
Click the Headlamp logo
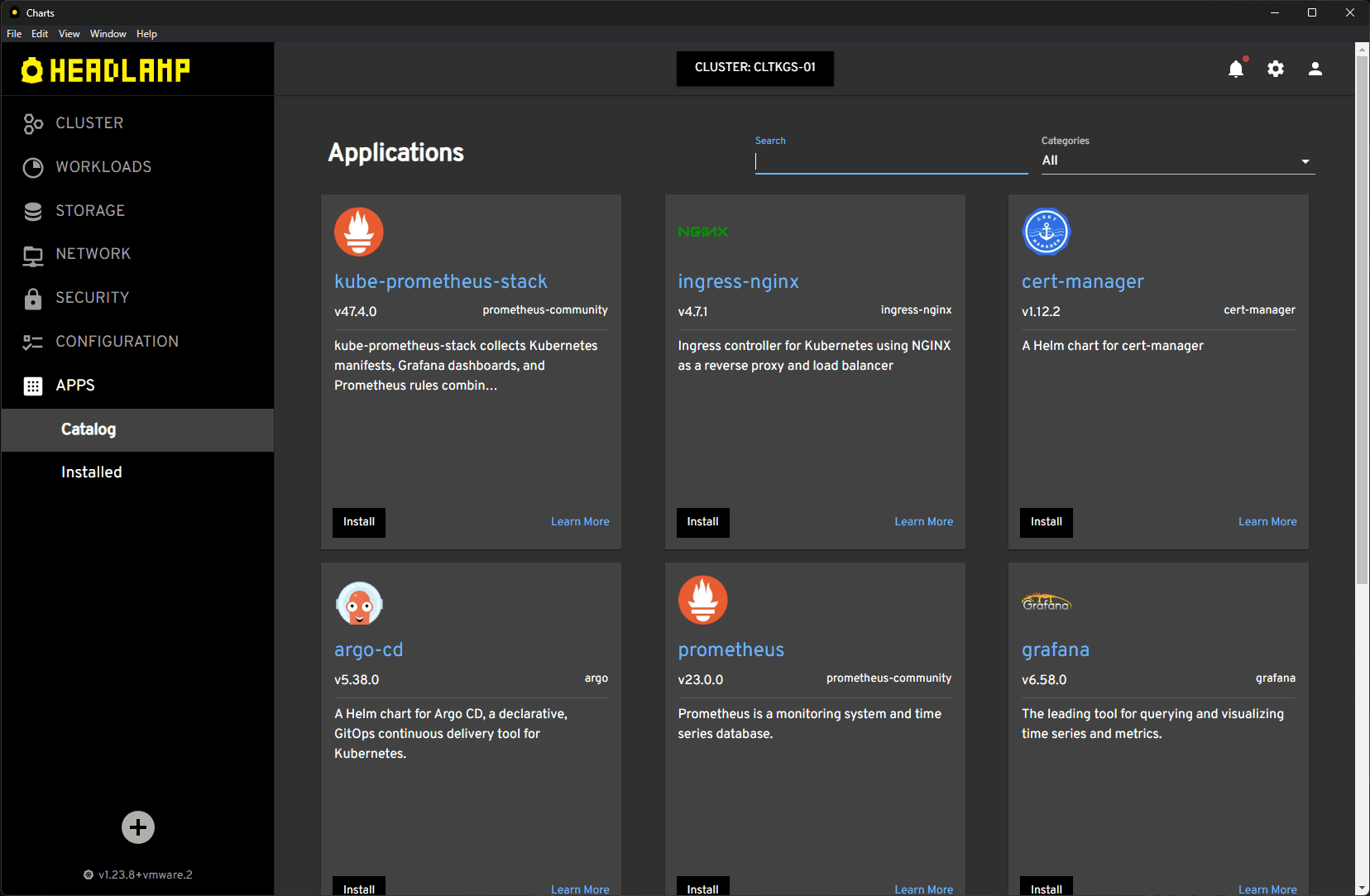coord(106,70)
